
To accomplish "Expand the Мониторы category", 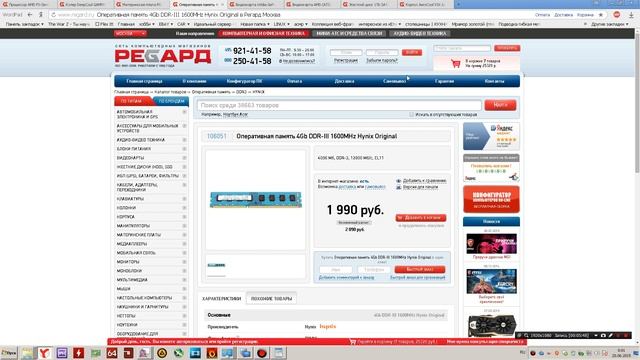I will pyautogui.click(x=184, y=262).
